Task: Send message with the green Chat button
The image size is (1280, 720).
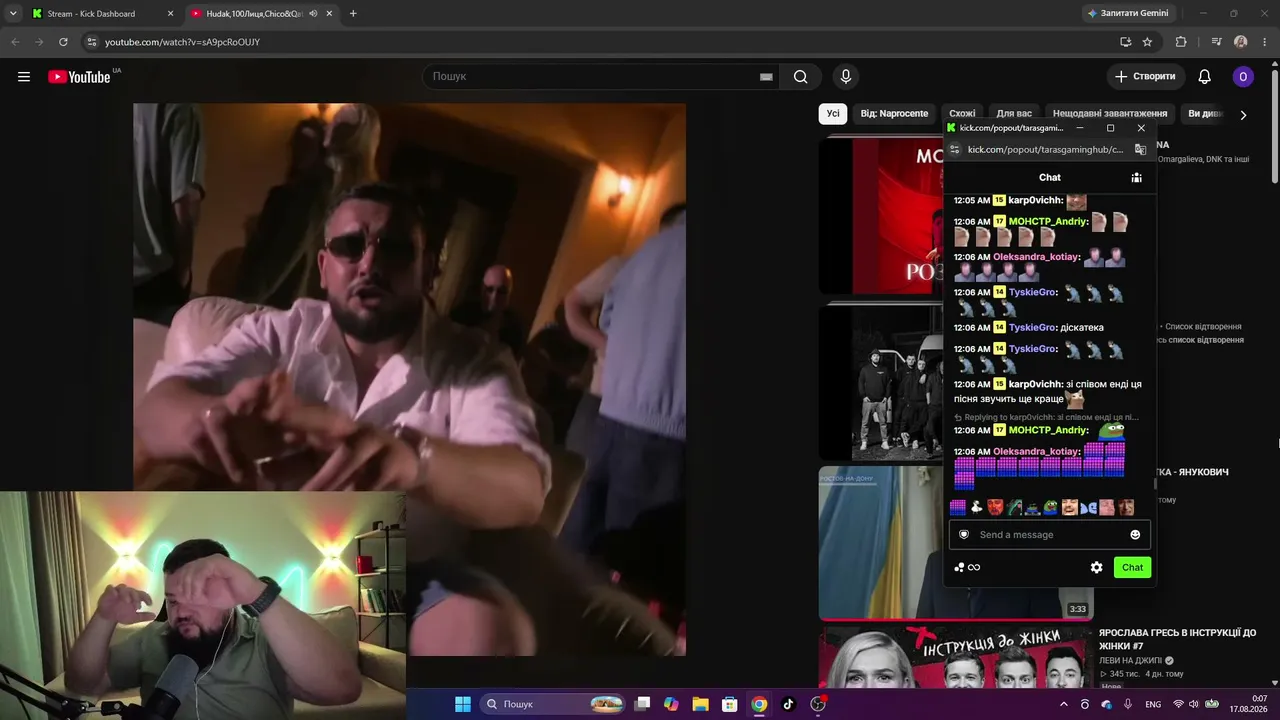Action: point(1132,567)
